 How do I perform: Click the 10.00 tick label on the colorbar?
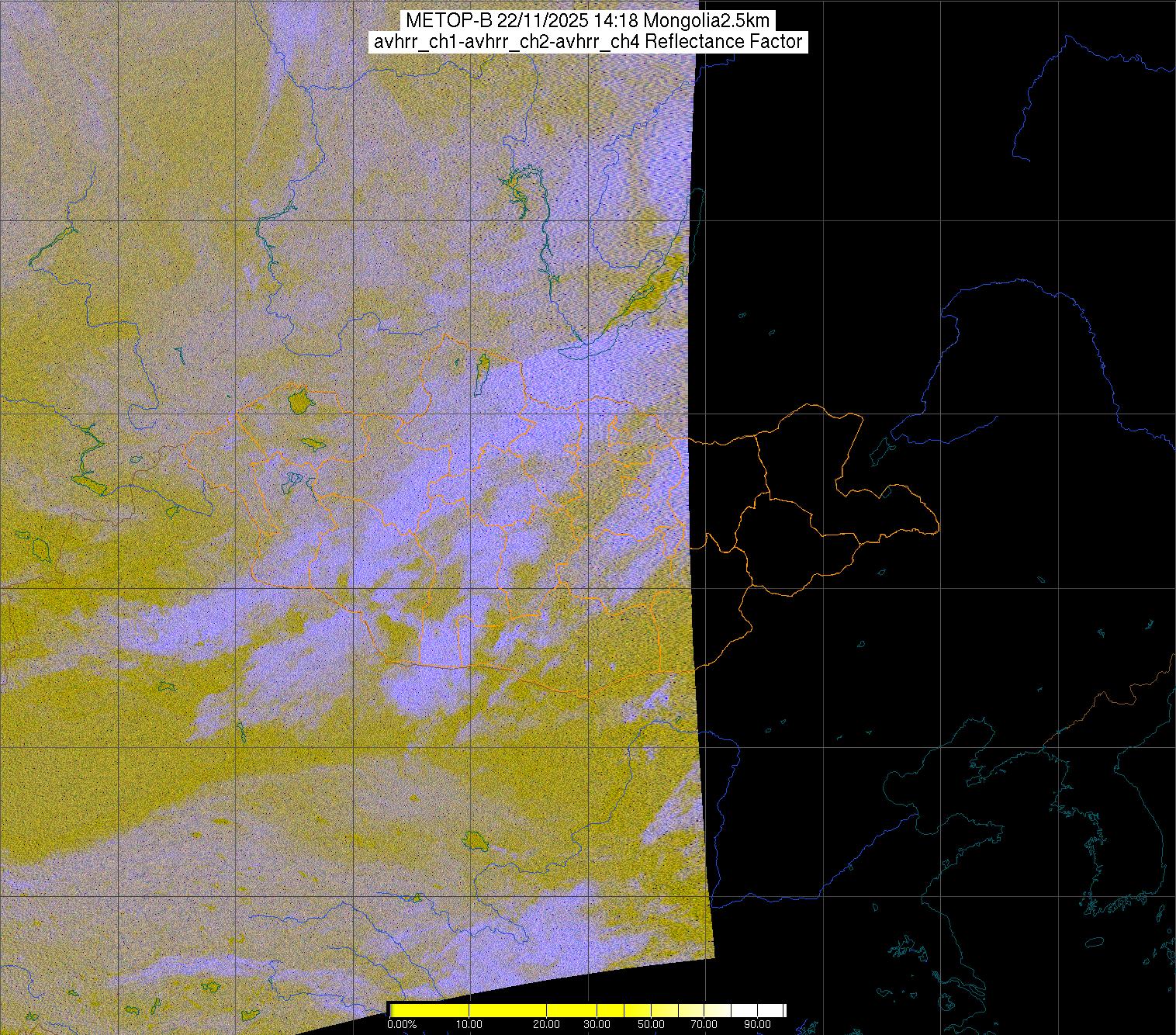(469, 1024)
